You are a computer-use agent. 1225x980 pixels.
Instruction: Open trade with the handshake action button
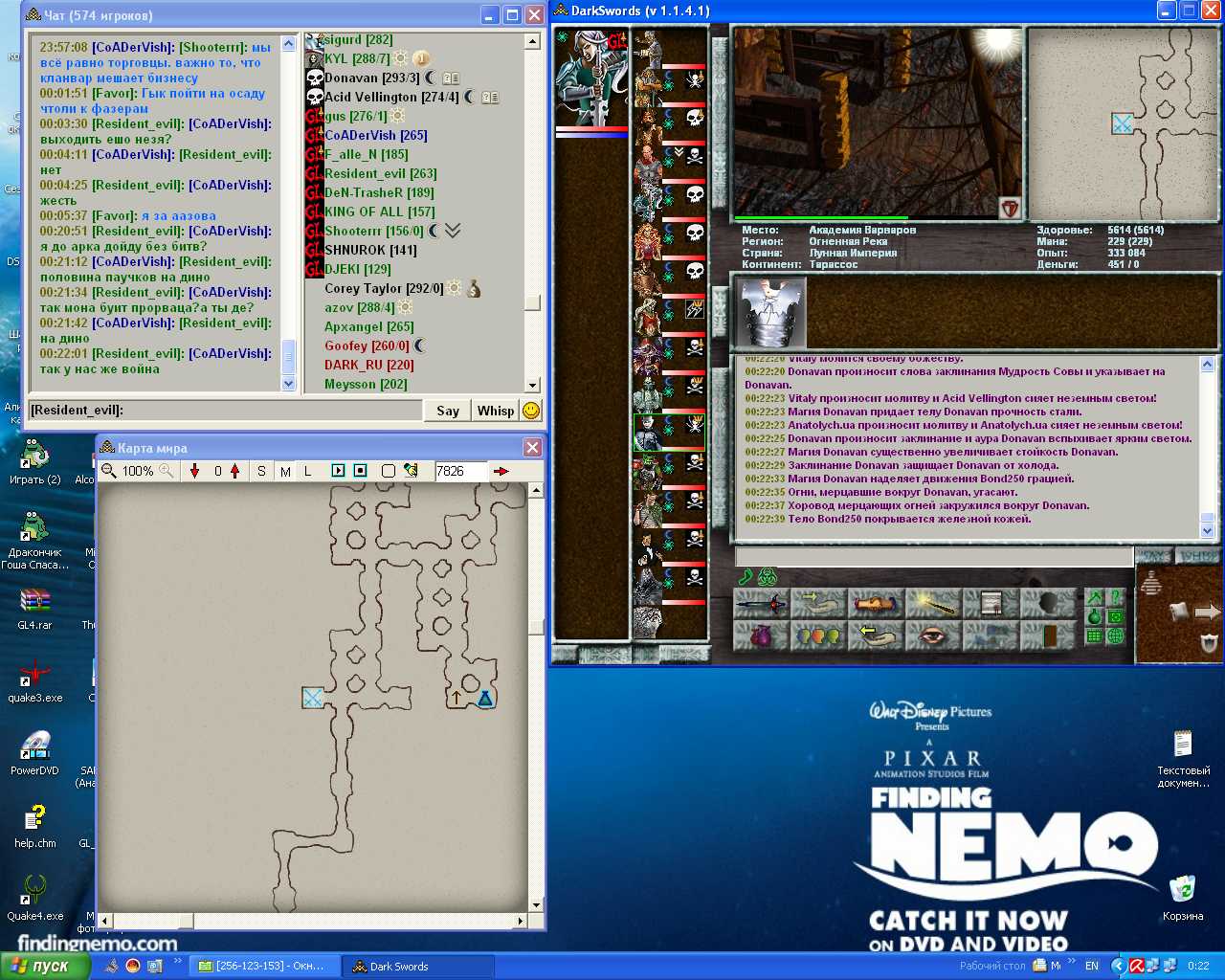tap(876, 605)
